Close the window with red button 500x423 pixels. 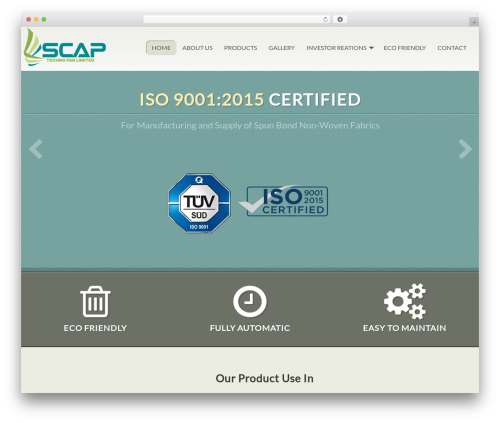(29, 20)
